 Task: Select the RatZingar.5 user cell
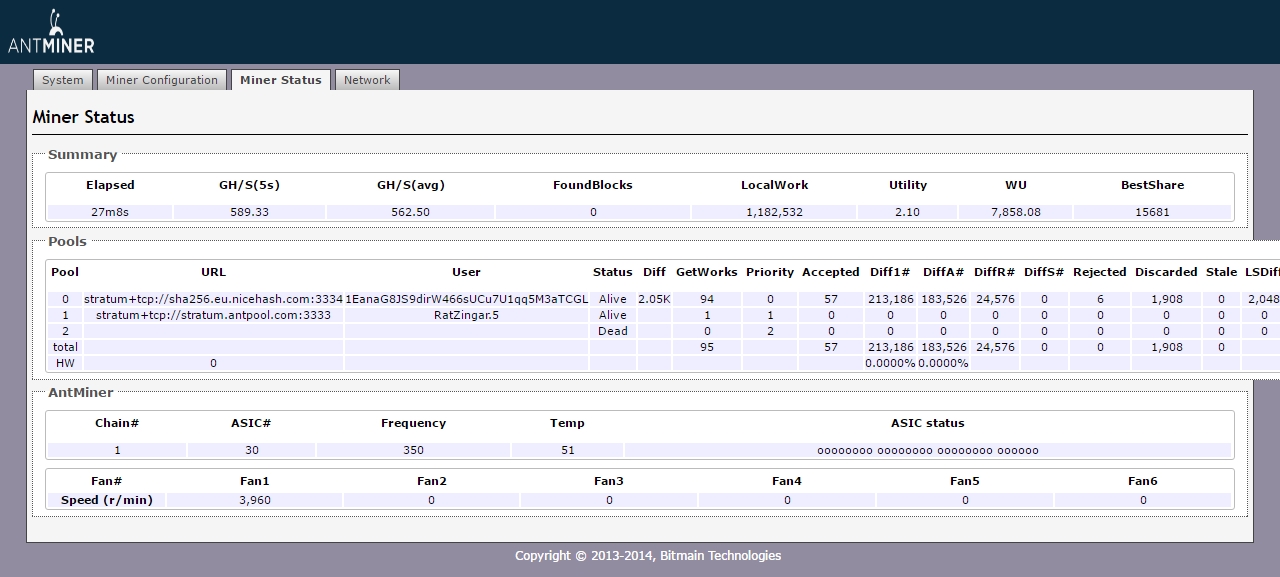(466, 315)
